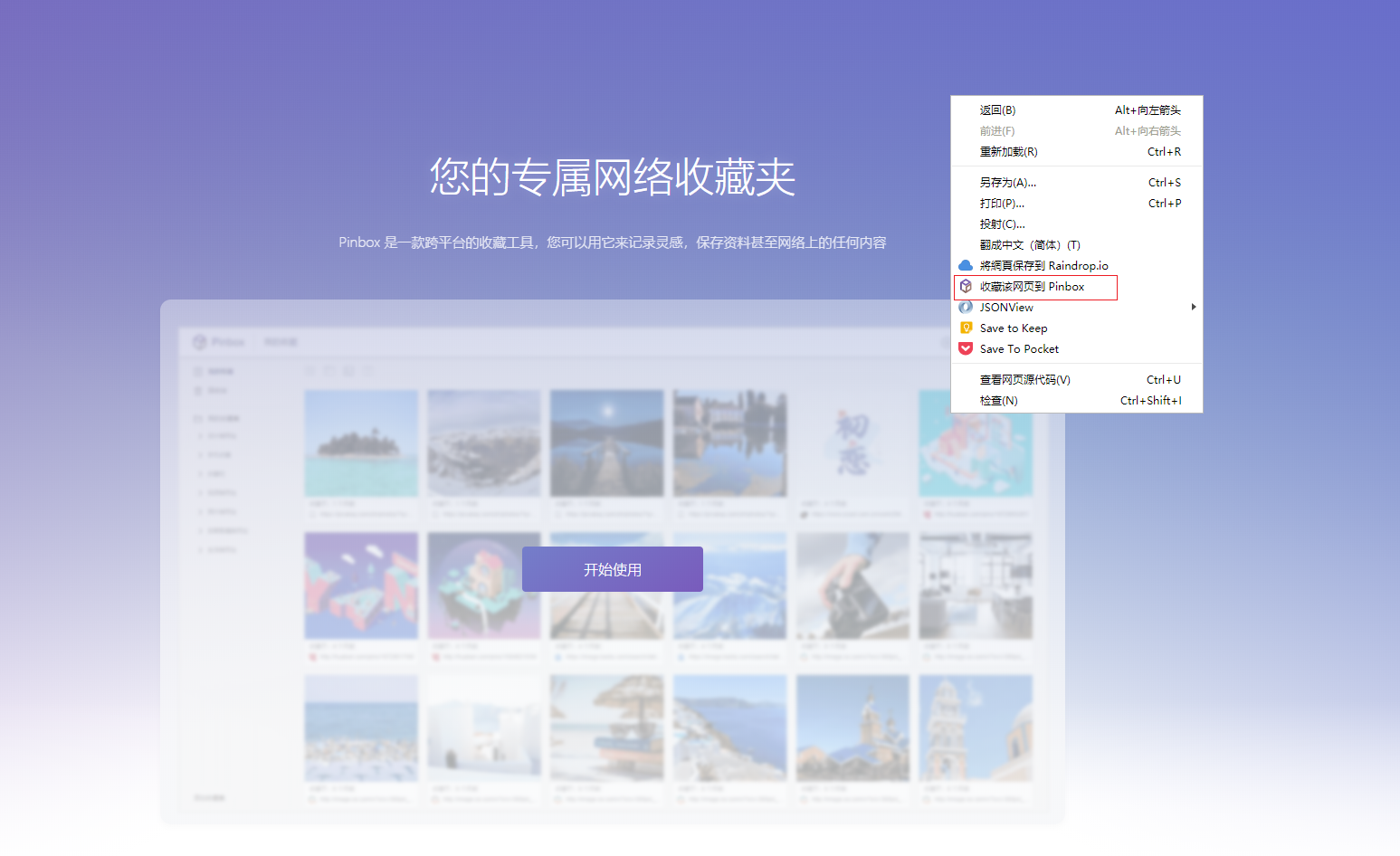Click the 开始使用 button
The width and height of the screenshot is (1400, 856).
[613, 569]
